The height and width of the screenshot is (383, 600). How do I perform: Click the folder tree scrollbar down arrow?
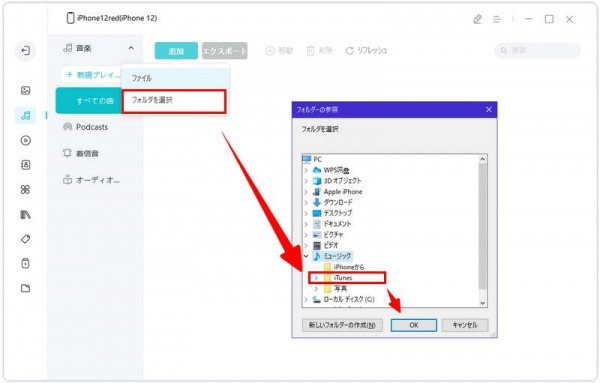(x=483, y=303)
